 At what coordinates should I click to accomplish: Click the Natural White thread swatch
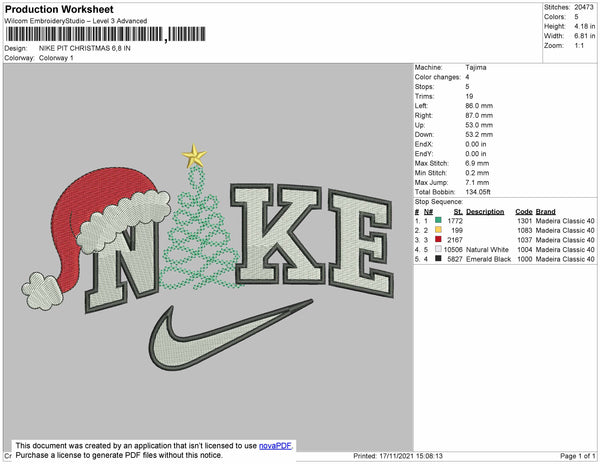tap(438, 249)
